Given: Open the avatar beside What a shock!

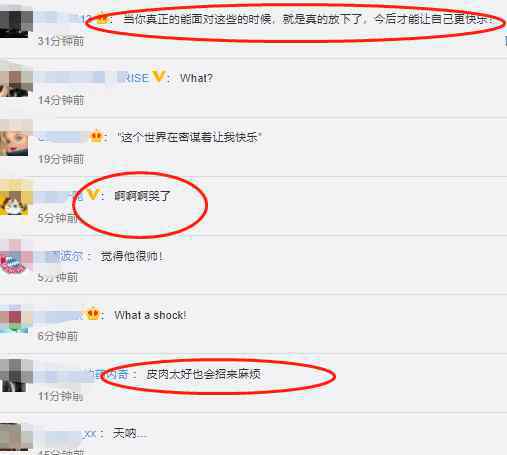Looking at the screenshot, I should [x=14, y=318].
